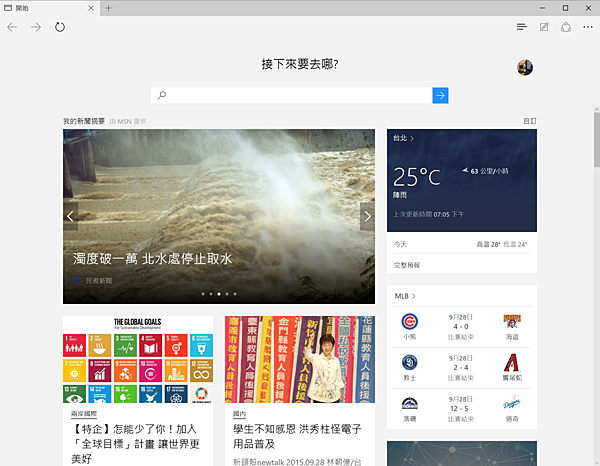
Task: Select the 開始 tab
Action: [x=50, y=8]
